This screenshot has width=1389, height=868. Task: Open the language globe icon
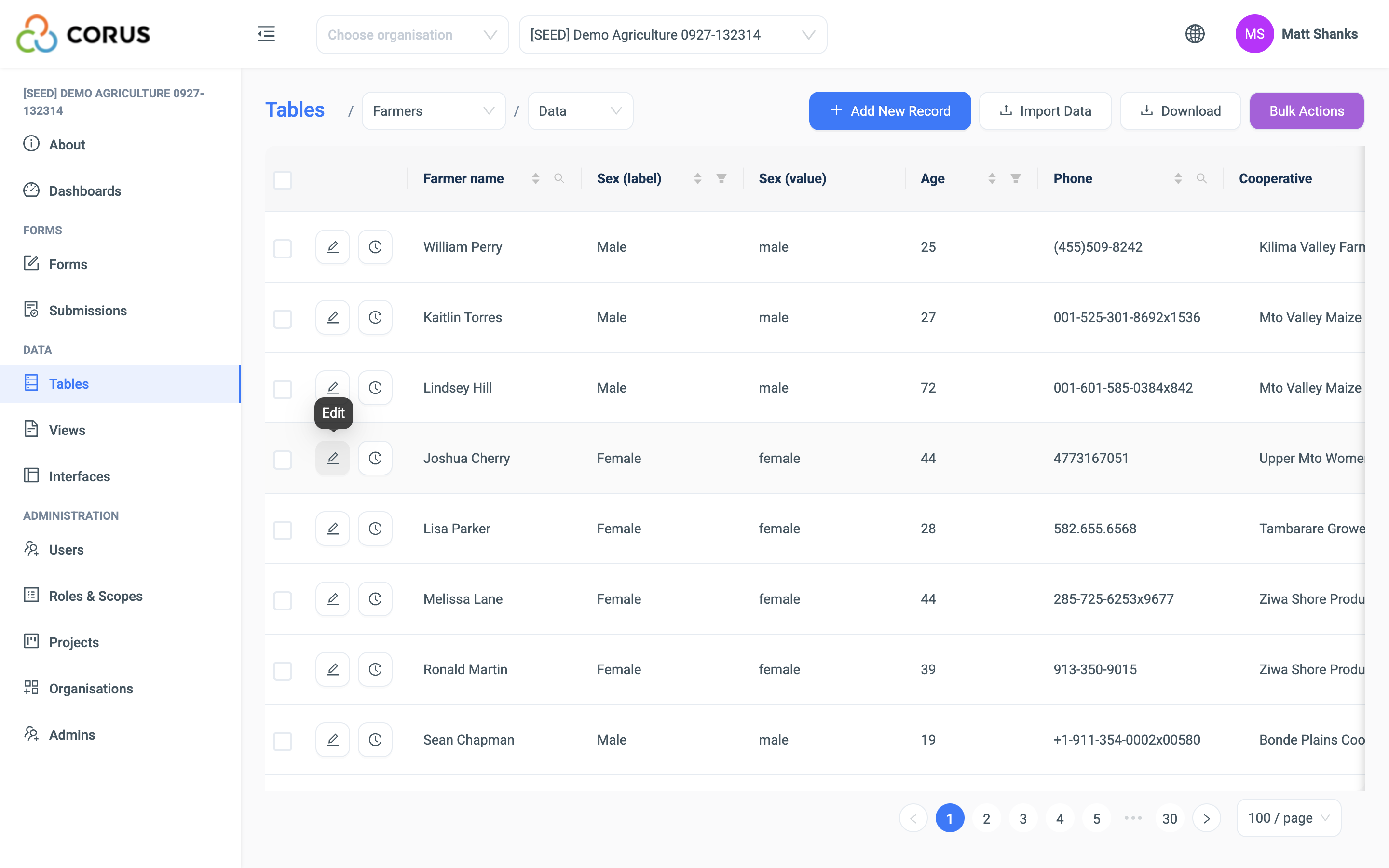[1195, 34]
